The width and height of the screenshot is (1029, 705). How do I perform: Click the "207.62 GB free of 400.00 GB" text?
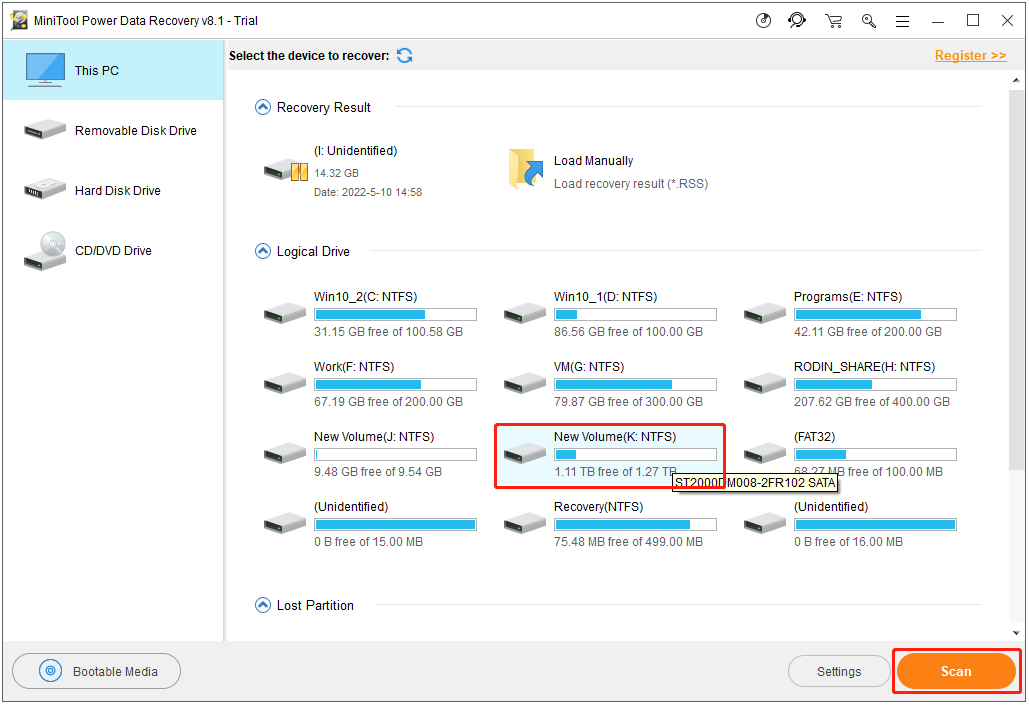[872, 402]
